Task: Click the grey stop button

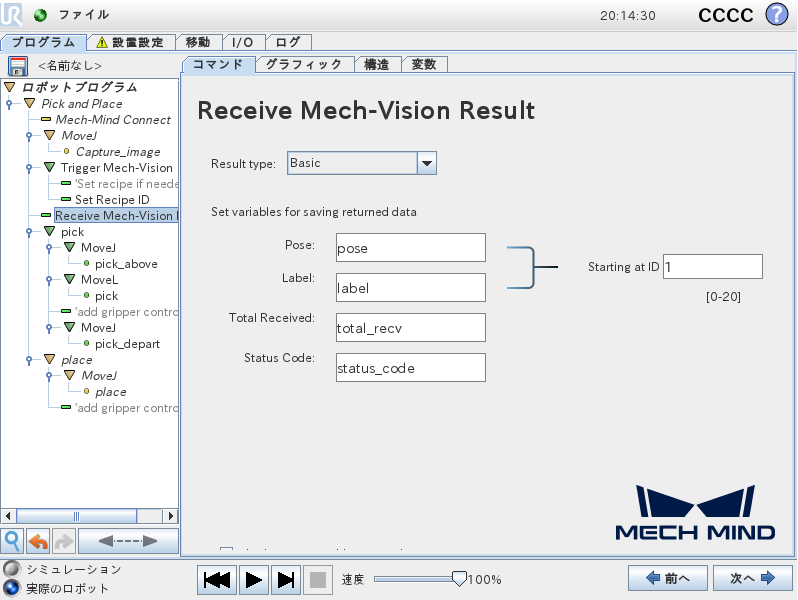Action: tap(318, 580)
